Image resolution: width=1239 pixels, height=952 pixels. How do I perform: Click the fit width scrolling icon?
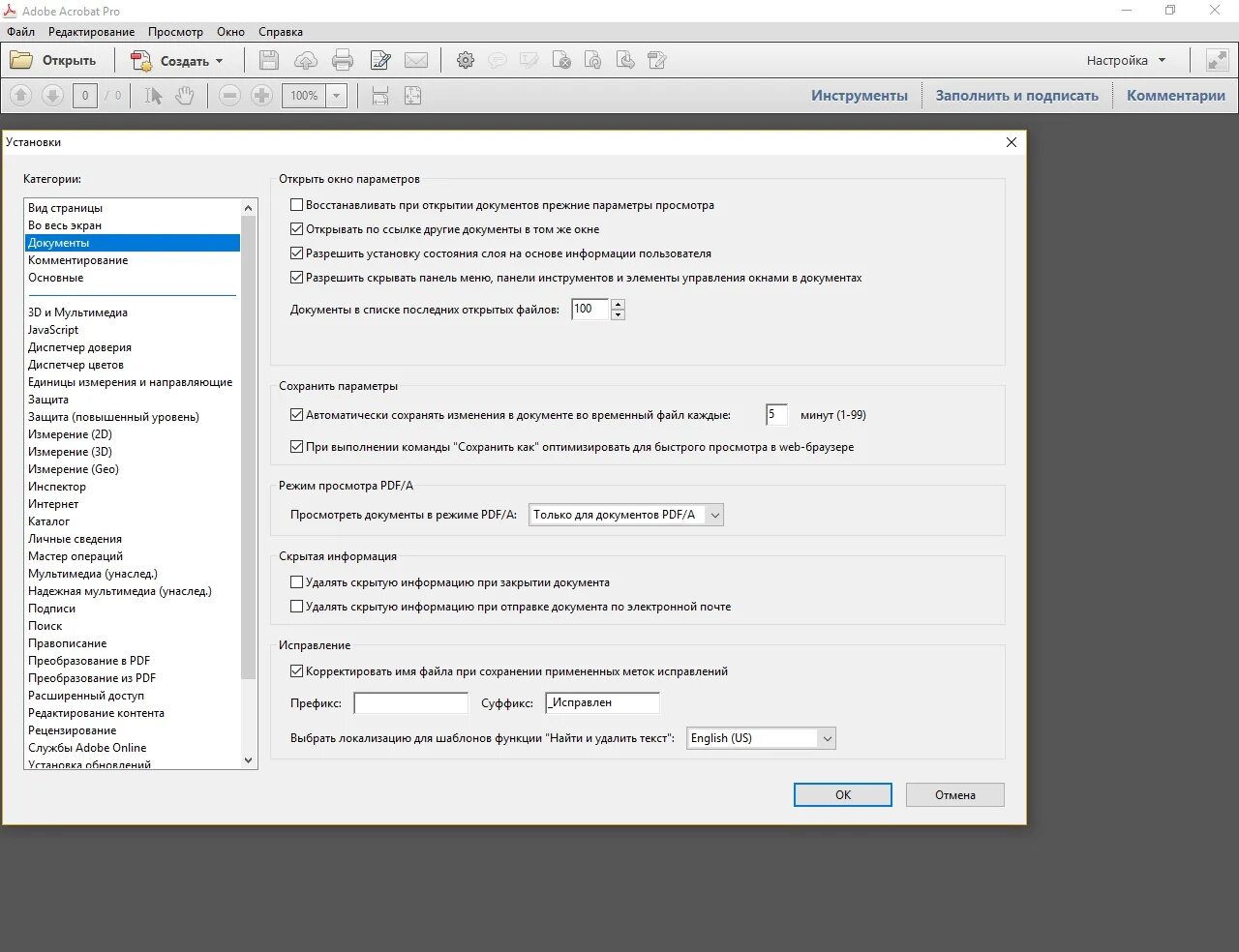click(x=380, y=96)
